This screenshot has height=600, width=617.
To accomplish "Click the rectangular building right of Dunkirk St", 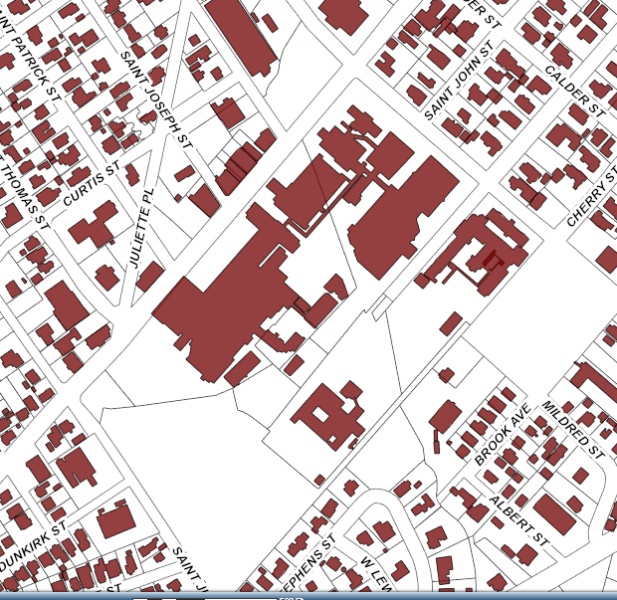I will click(x=115, y=520).
